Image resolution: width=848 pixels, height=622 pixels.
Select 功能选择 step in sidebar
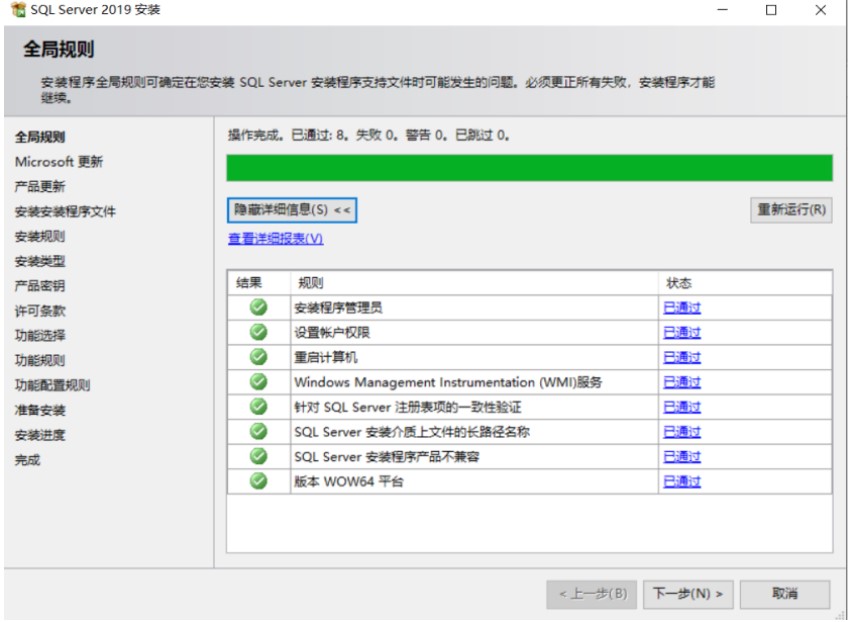click(40, 335)
